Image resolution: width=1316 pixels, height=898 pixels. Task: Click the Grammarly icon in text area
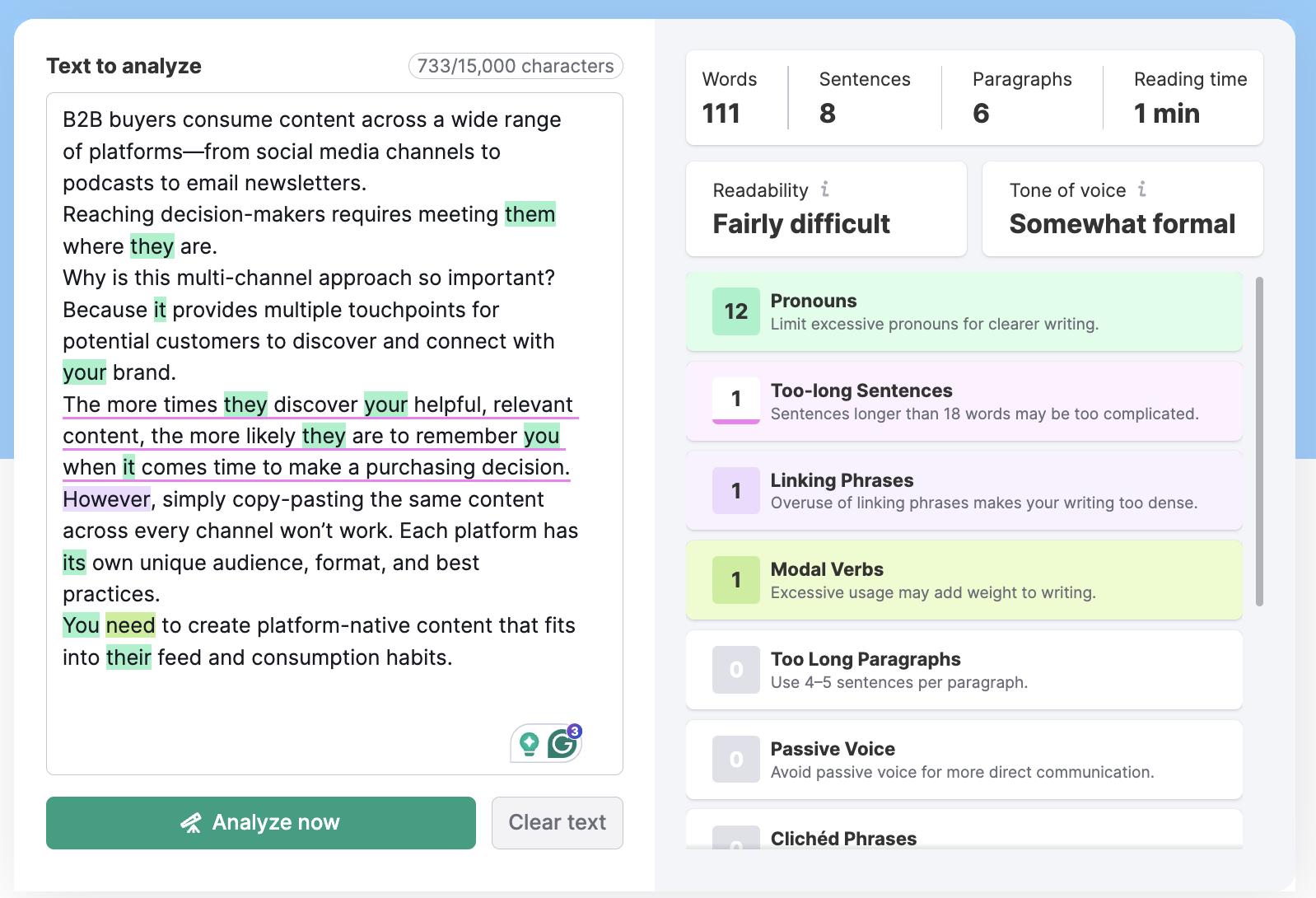click(x=562, y=744)
